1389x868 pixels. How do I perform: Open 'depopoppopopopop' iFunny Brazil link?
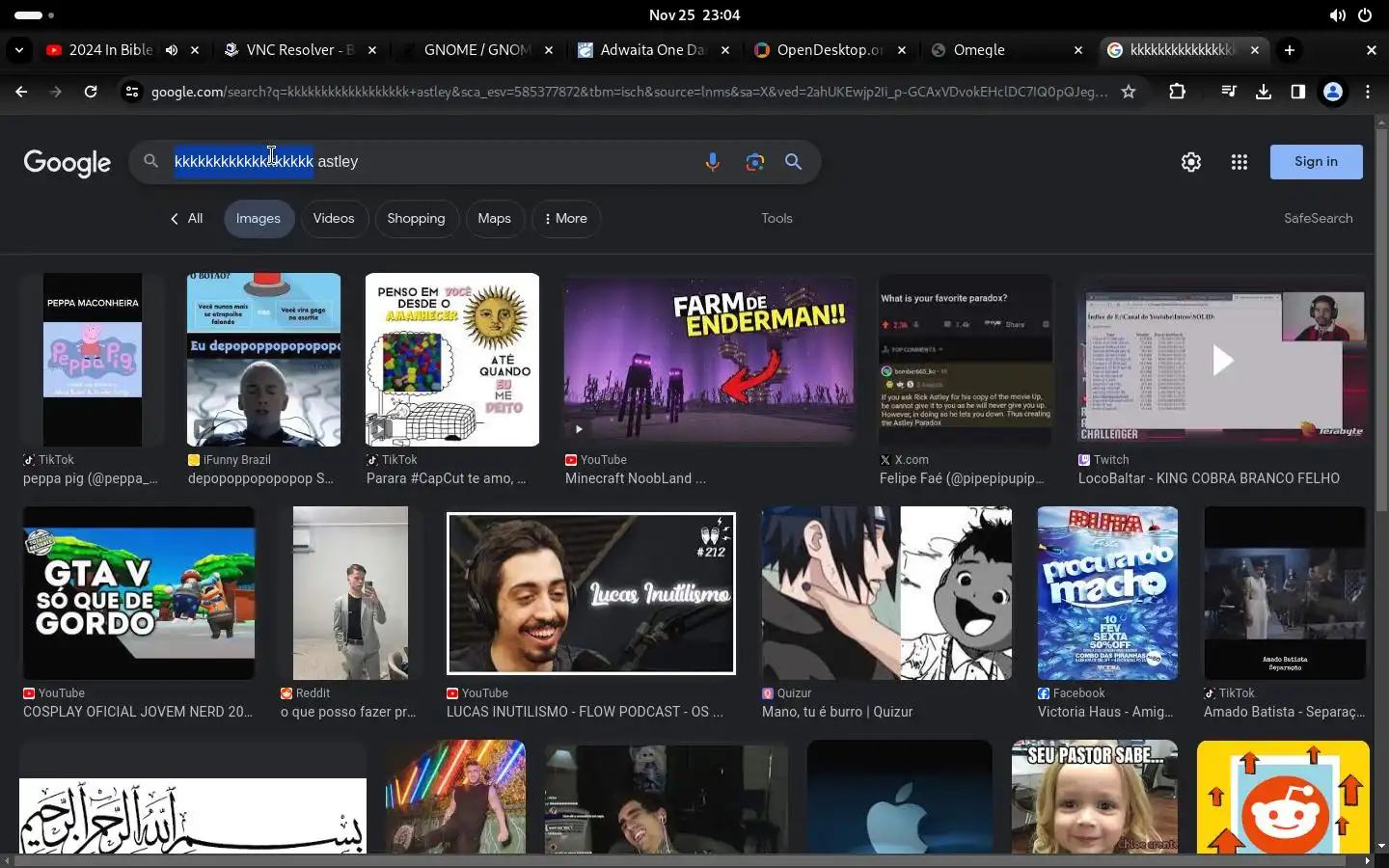[260, 478]
